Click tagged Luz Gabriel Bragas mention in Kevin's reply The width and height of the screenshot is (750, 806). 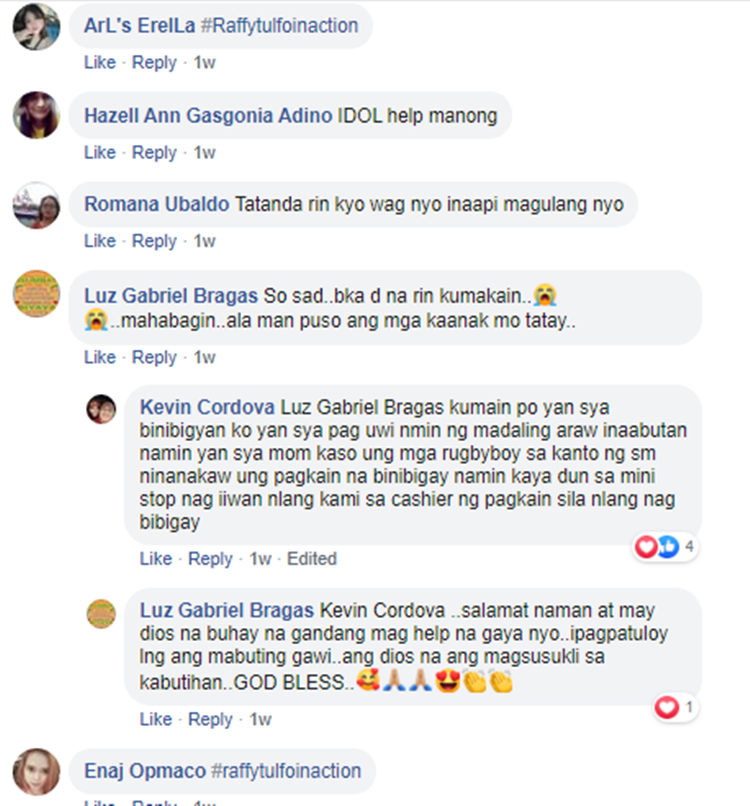[362, 407]
